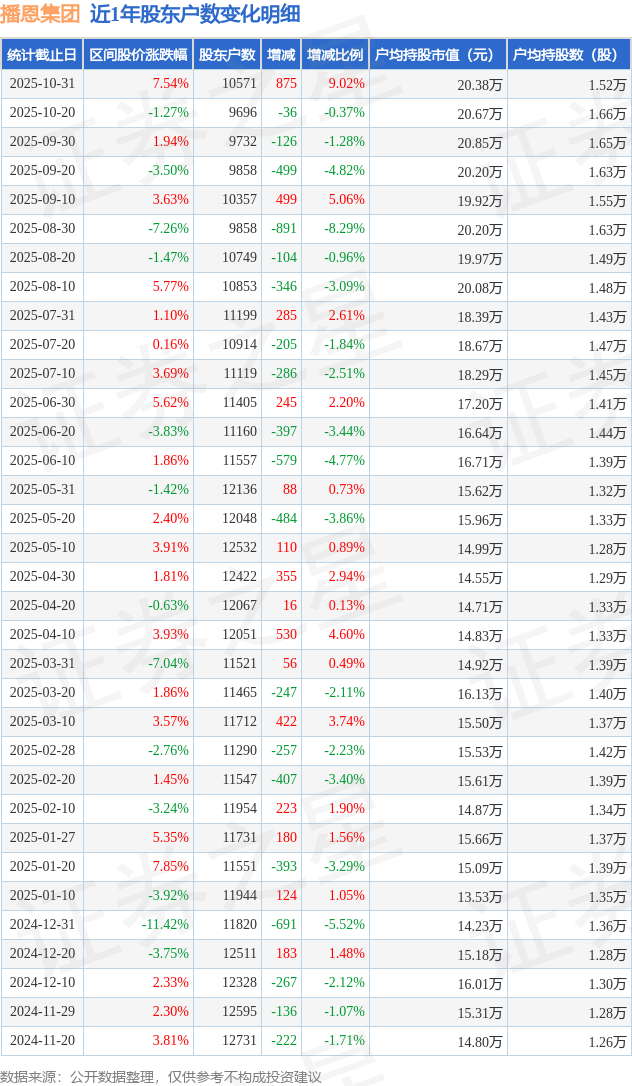Click the 20.85万 average holding value

click(x=480, y=142)
